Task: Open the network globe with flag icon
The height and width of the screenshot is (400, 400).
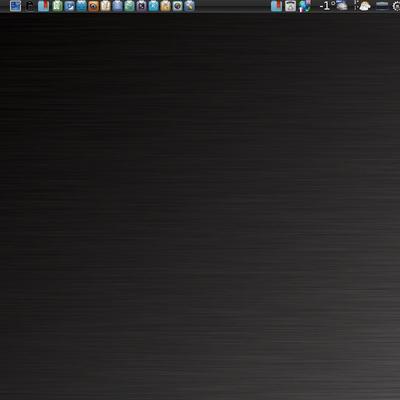Action: [x=305, y=6]
